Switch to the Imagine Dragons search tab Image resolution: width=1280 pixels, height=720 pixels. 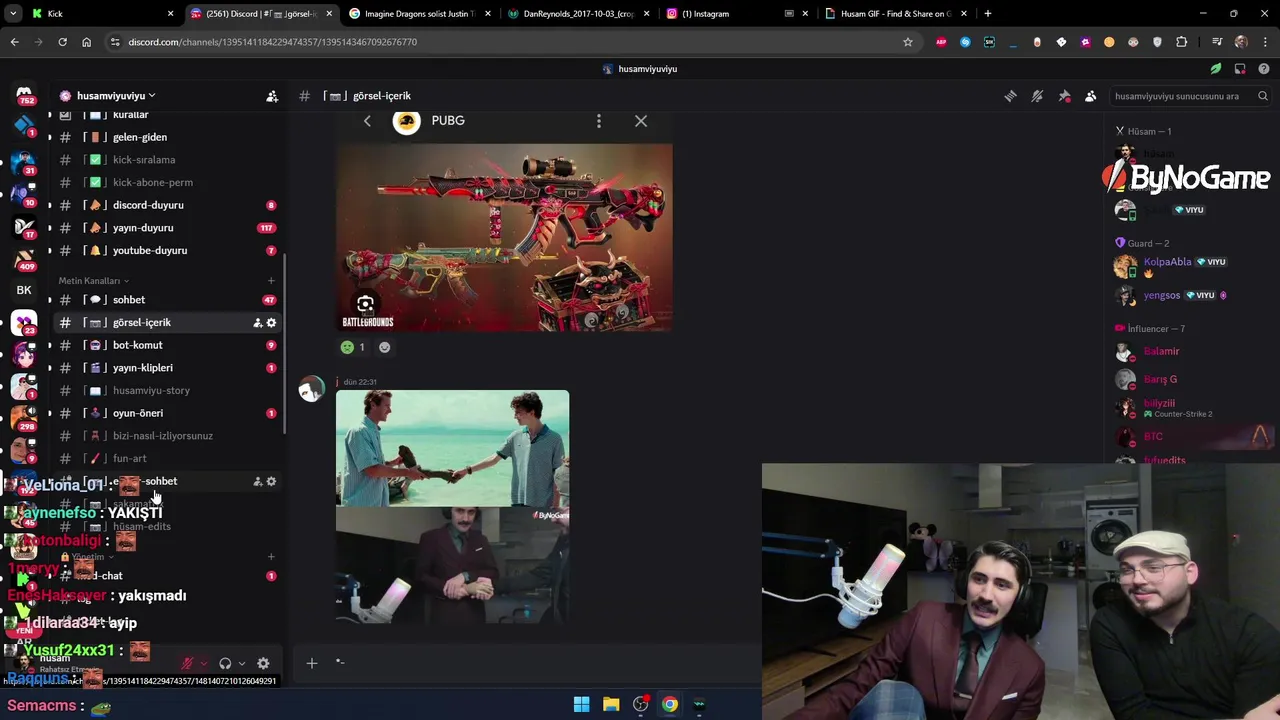[420, 14]
